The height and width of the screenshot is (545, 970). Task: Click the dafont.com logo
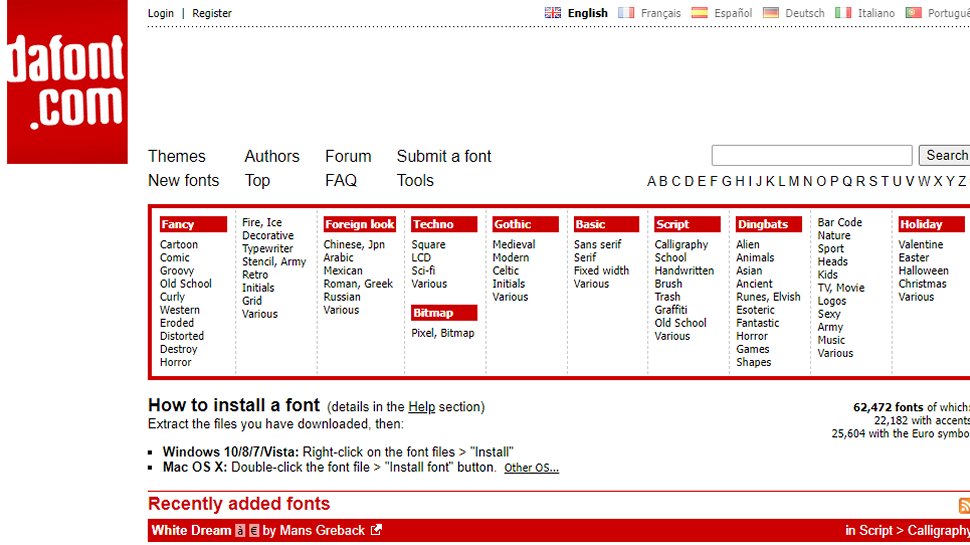pos(67,83)
